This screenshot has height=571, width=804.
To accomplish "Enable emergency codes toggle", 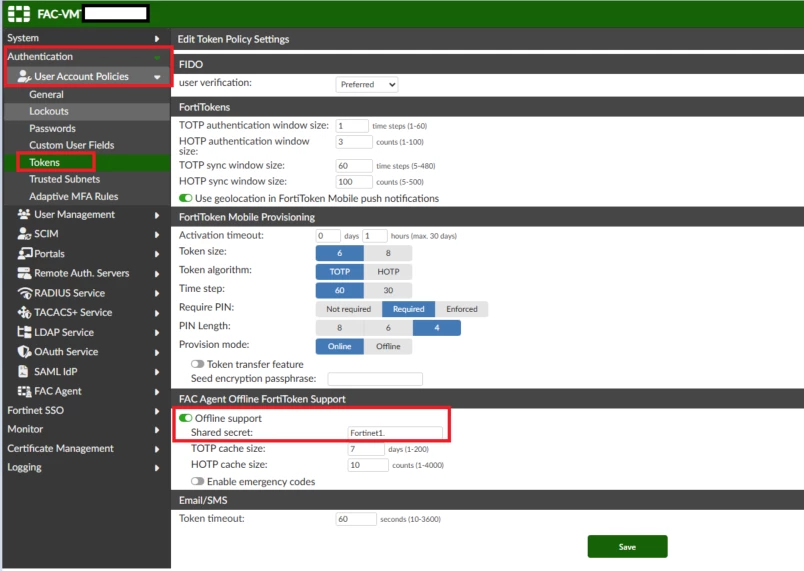I will coord(197,481).
